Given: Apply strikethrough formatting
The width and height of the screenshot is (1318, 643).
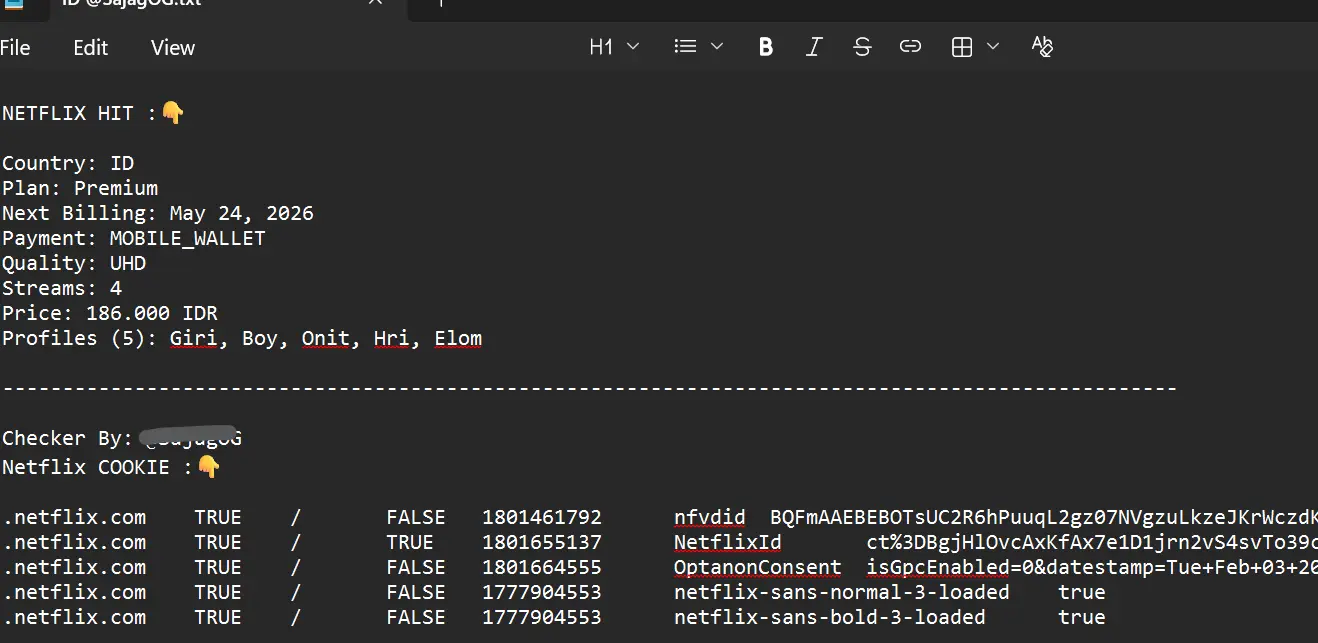Looking at the screenshot, I should [x=862, y=47].
